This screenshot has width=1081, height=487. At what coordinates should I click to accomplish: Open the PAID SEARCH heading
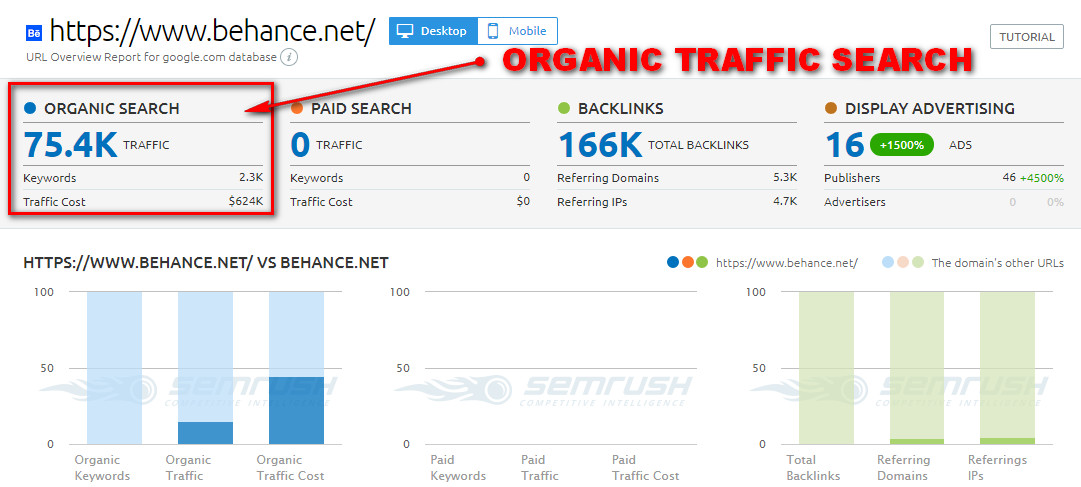click(x=361, y=108)
